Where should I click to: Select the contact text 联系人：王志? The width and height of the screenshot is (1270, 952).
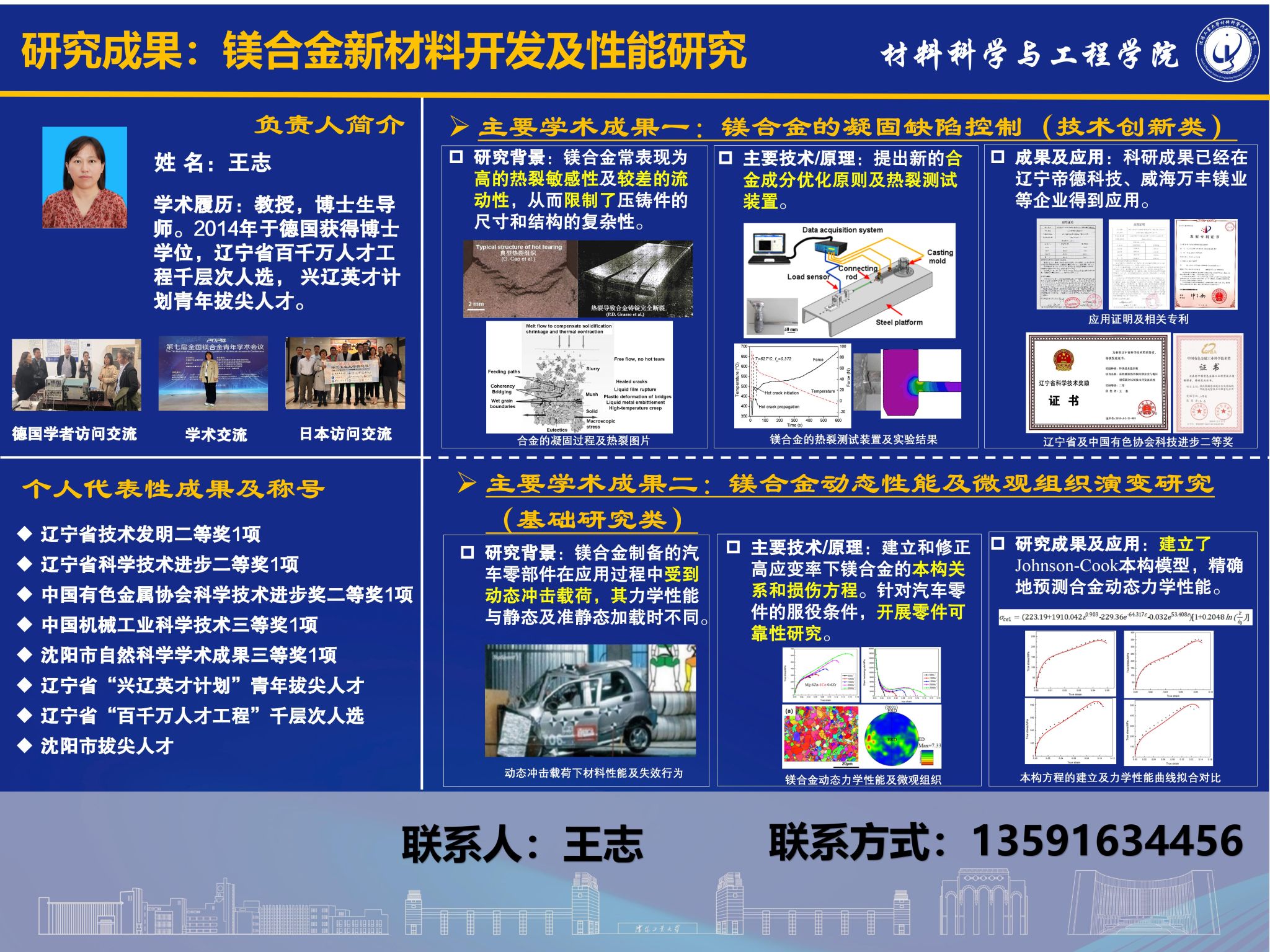coord(523,845)
